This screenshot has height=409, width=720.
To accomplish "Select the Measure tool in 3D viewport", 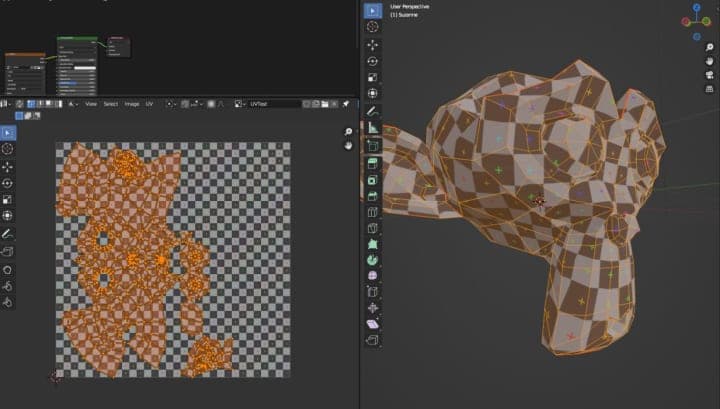I will pos(372,127).
